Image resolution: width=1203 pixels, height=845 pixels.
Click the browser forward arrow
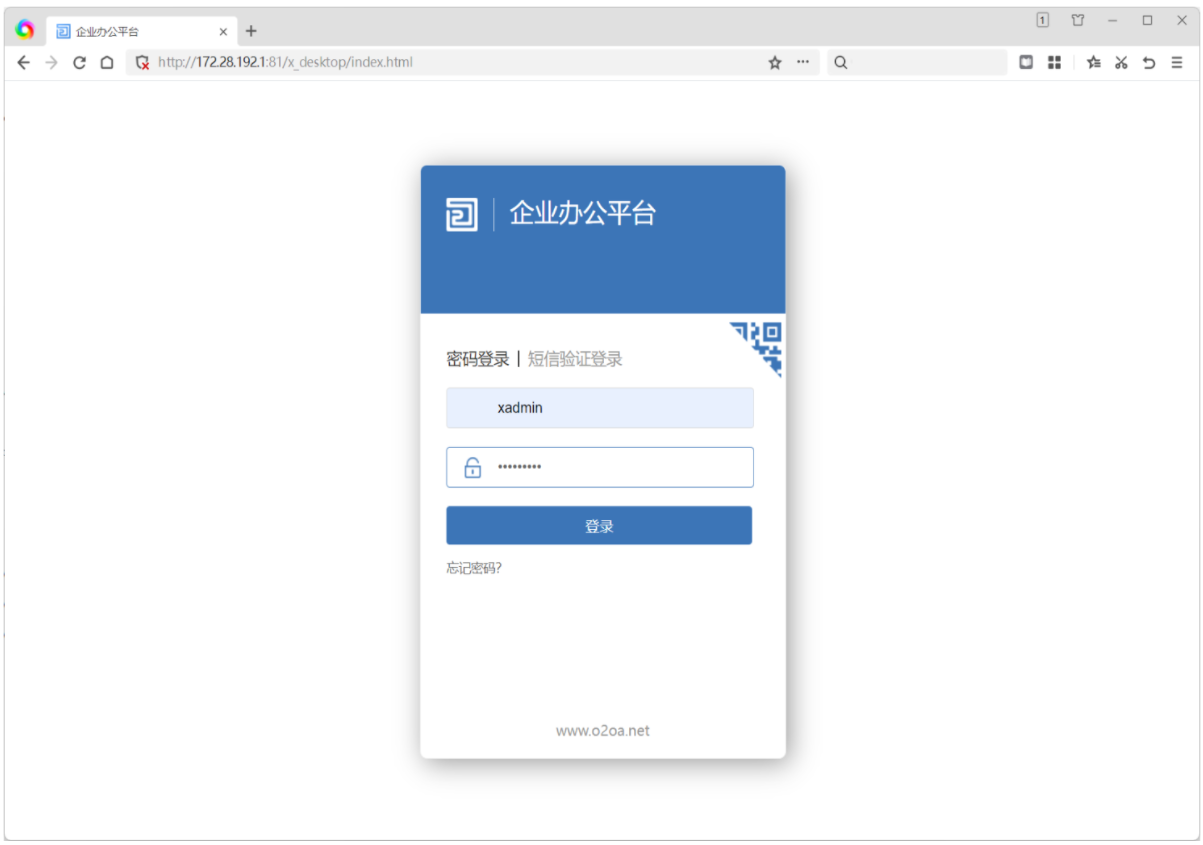[51, 62]
